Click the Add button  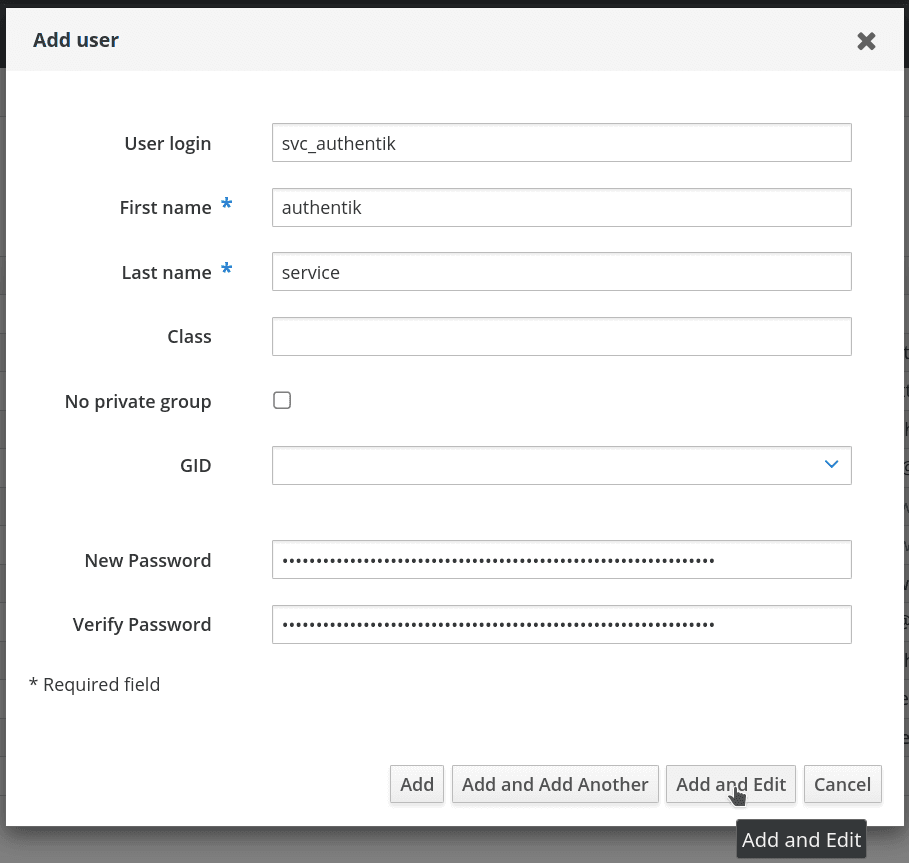pos(417,785)
